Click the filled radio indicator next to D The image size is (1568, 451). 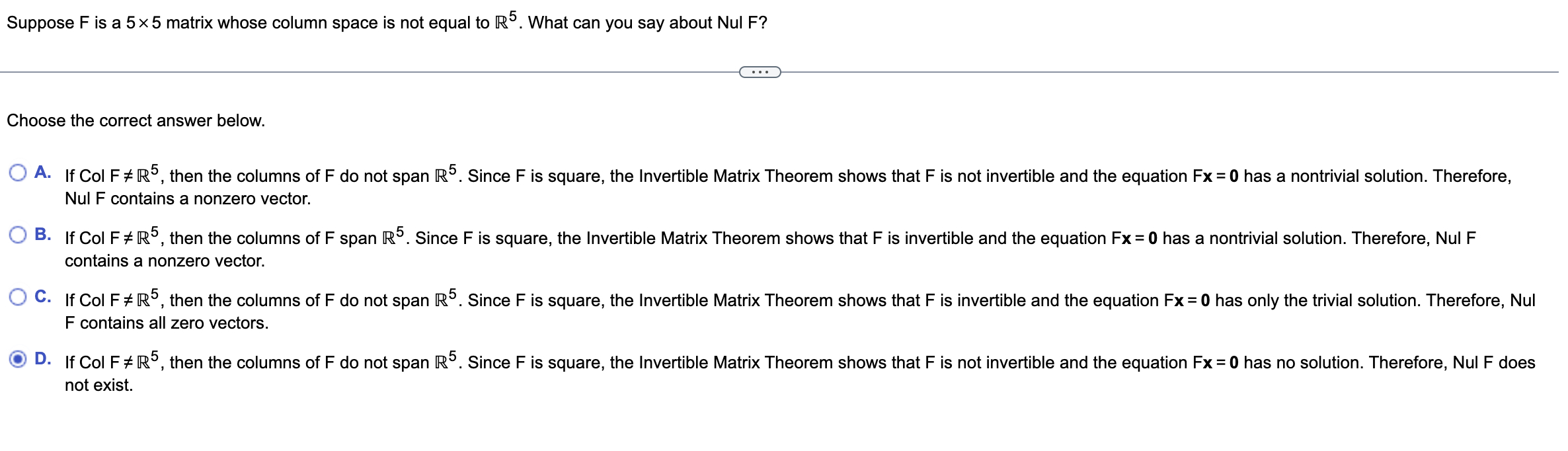19,358
